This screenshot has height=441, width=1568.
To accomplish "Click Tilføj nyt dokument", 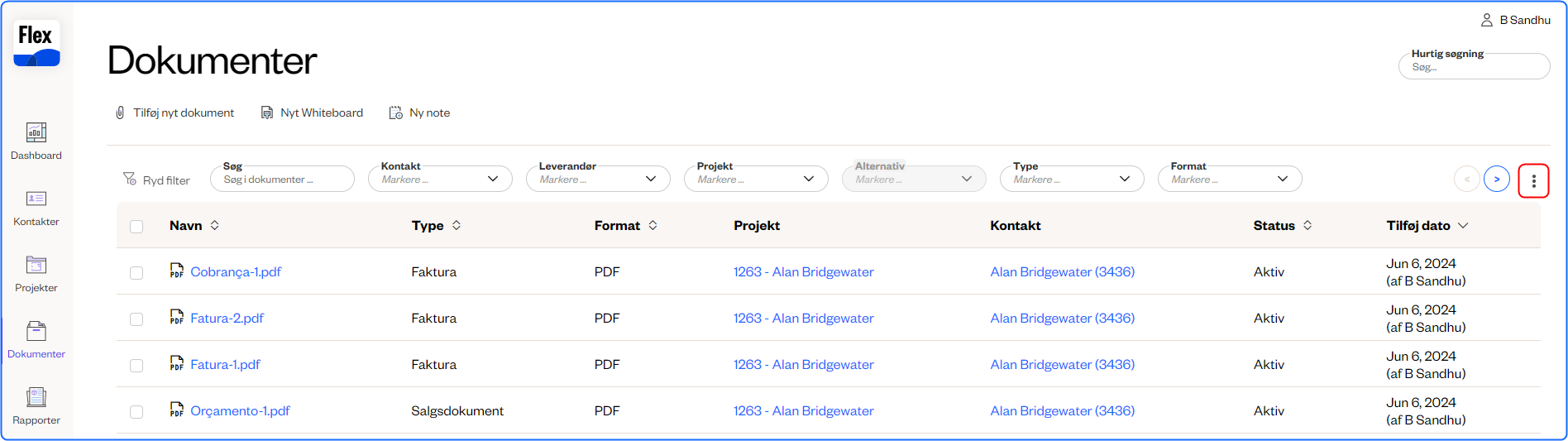I will pos(174,113).
